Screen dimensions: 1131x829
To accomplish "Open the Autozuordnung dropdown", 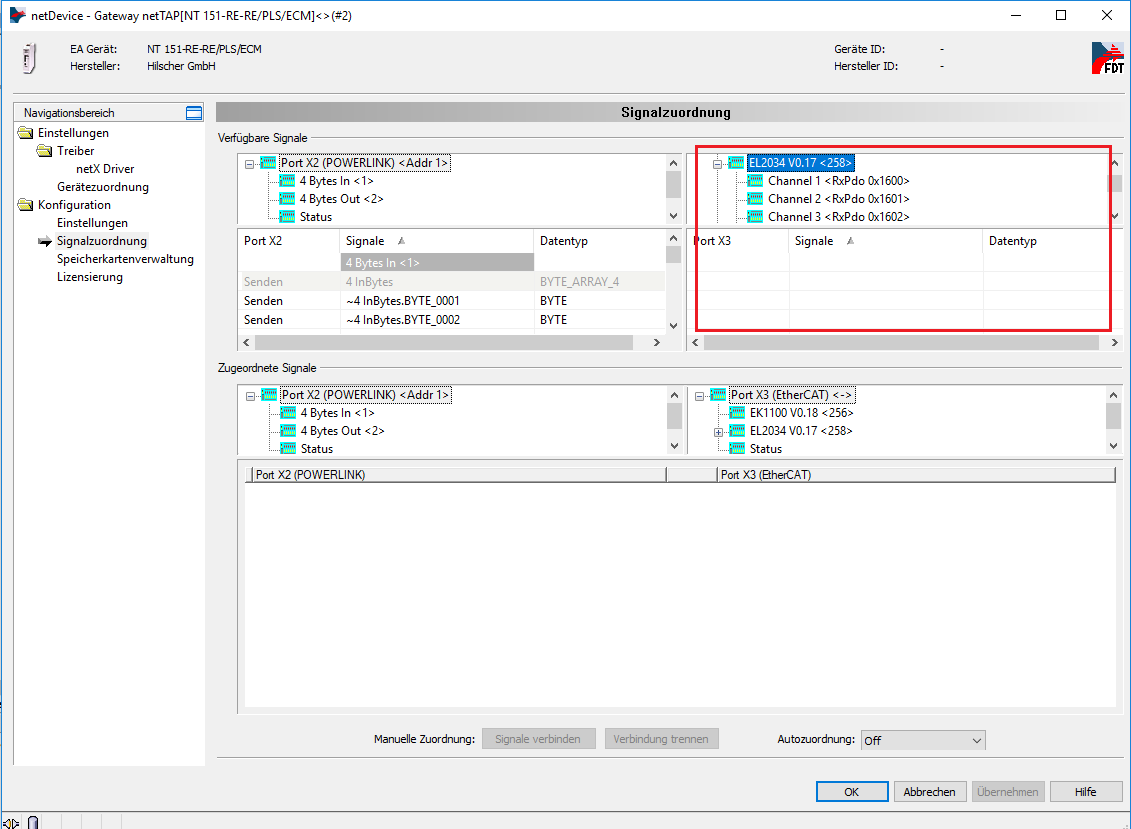I will point(923,740).
